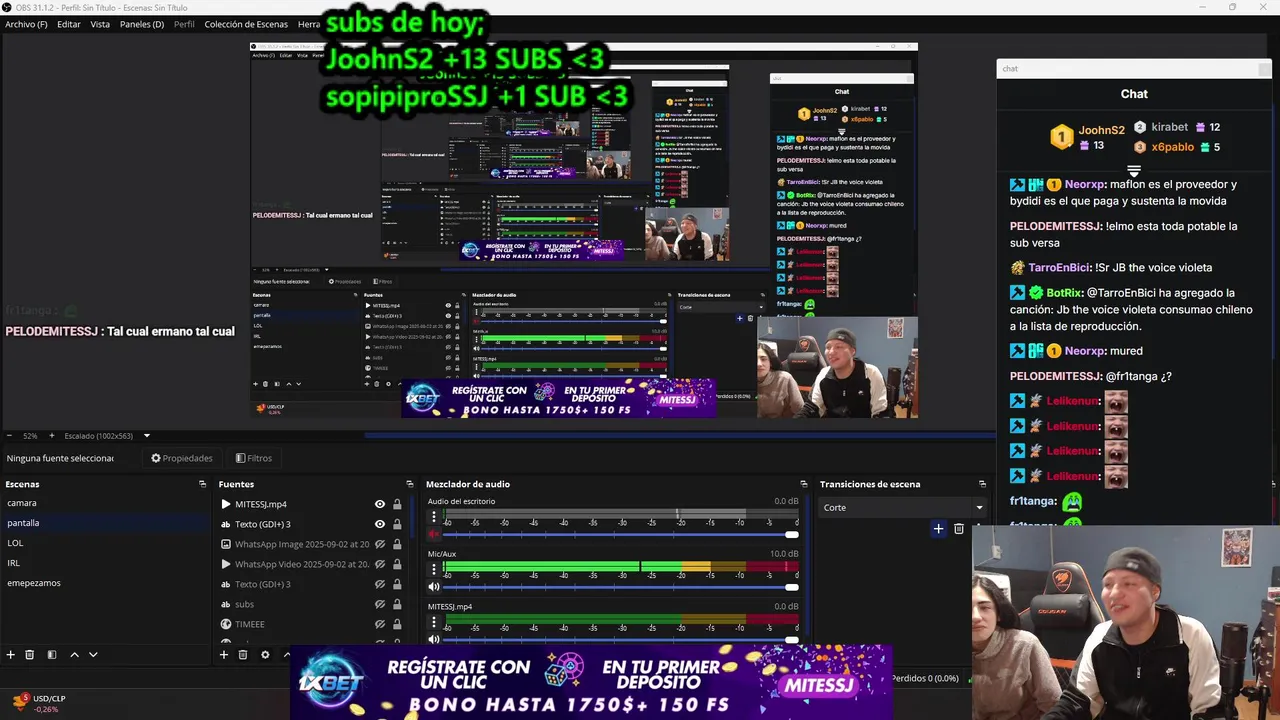Image resolution: width=1280 pixels, height=720 pixels.
Task: Open the Perfil menu
Action: click(184, 24)
